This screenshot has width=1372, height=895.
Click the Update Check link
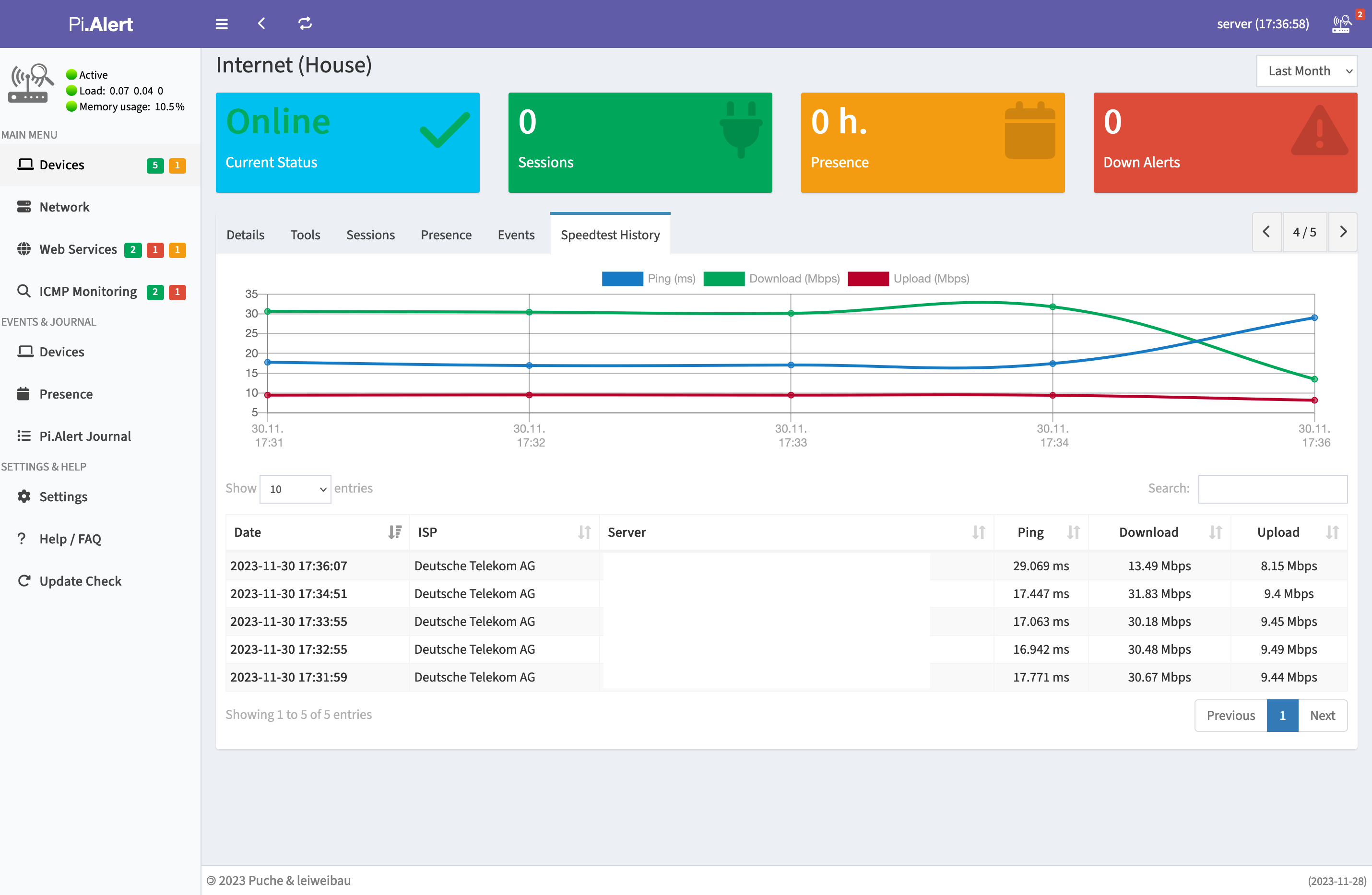click(80, 580)
